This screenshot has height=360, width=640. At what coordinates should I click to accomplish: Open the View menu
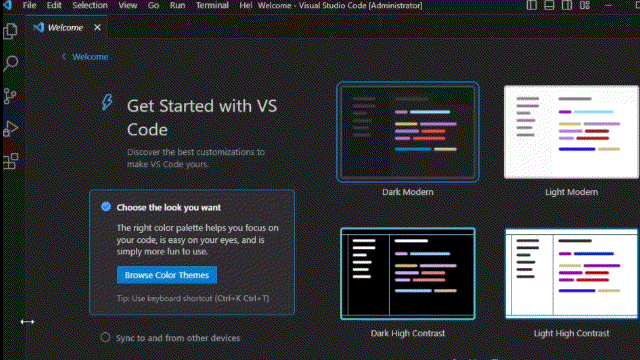tap(128, 5)
